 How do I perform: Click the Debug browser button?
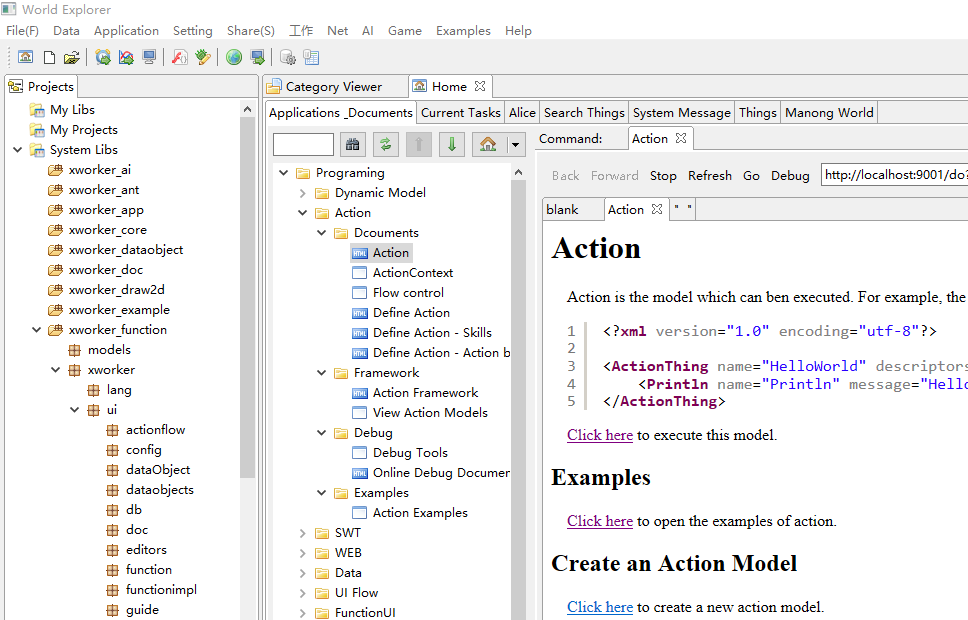coord(790,175)
